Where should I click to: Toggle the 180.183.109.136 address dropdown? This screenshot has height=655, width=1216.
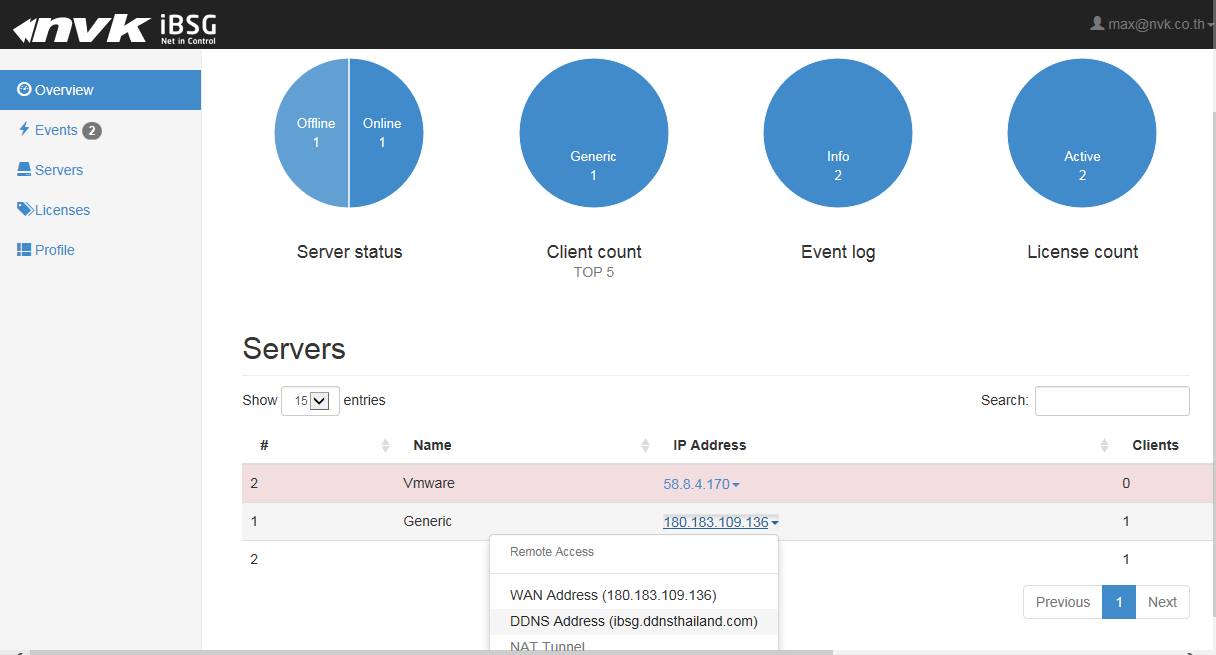point(720,522)
